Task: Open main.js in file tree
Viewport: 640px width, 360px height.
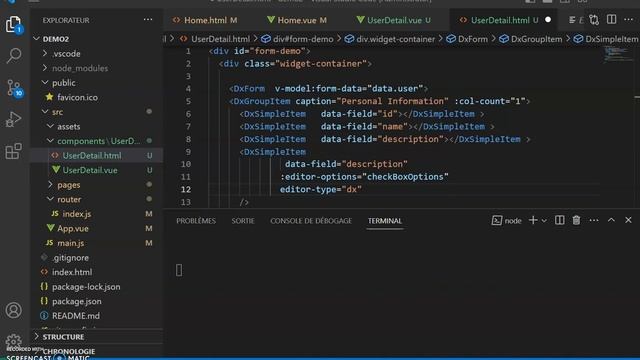Action: coord(98,243)
